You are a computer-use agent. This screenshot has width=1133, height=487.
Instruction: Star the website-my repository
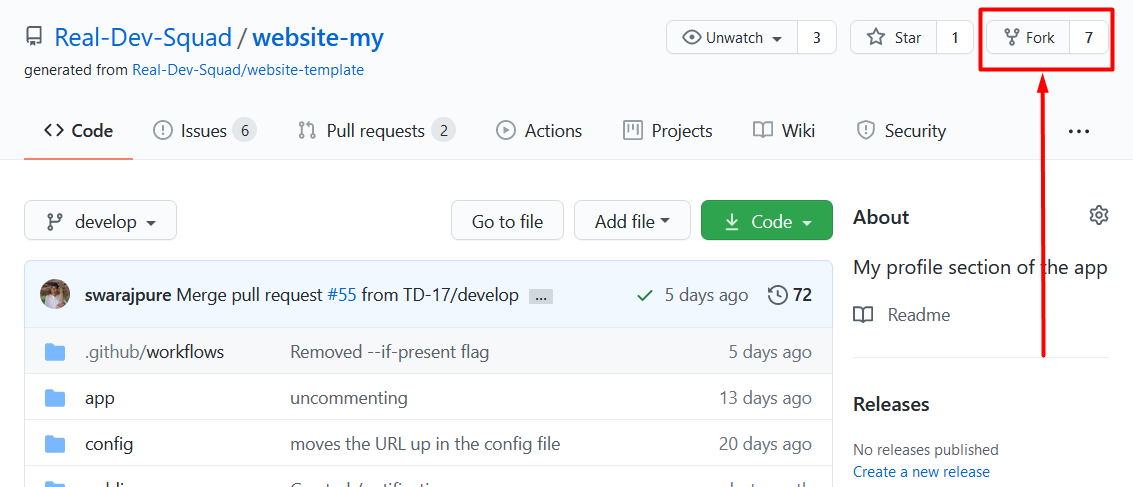(894, 38)
